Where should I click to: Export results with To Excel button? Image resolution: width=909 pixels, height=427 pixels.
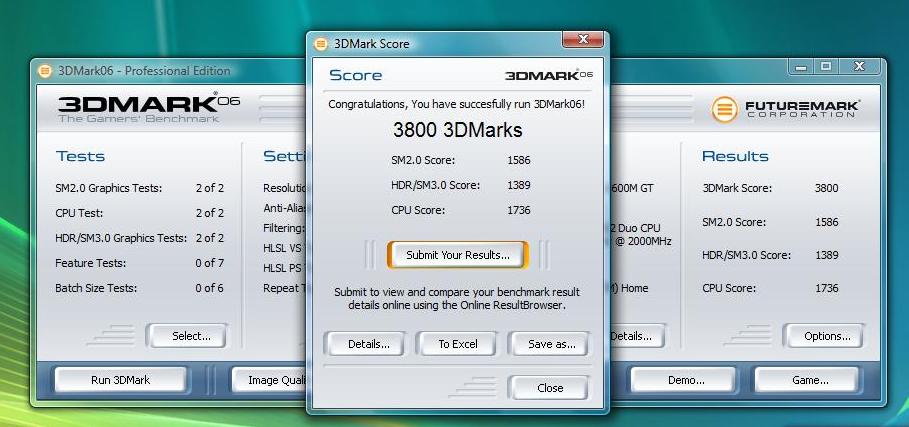pos(458,344)
